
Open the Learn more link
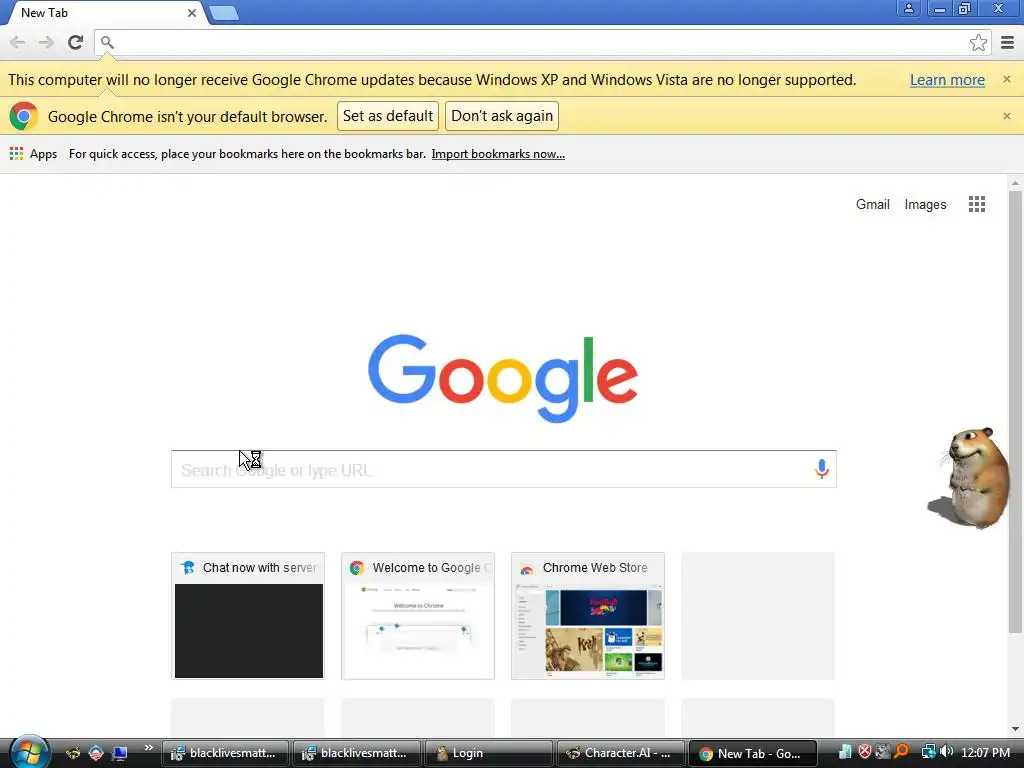tap(947, 80)
